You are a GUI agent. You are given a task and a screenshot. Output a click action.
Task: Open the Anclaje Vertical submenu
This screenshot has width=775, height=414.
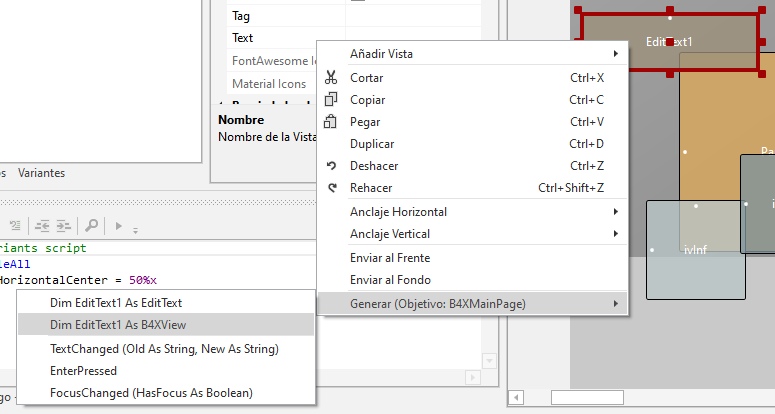point(470,234)
